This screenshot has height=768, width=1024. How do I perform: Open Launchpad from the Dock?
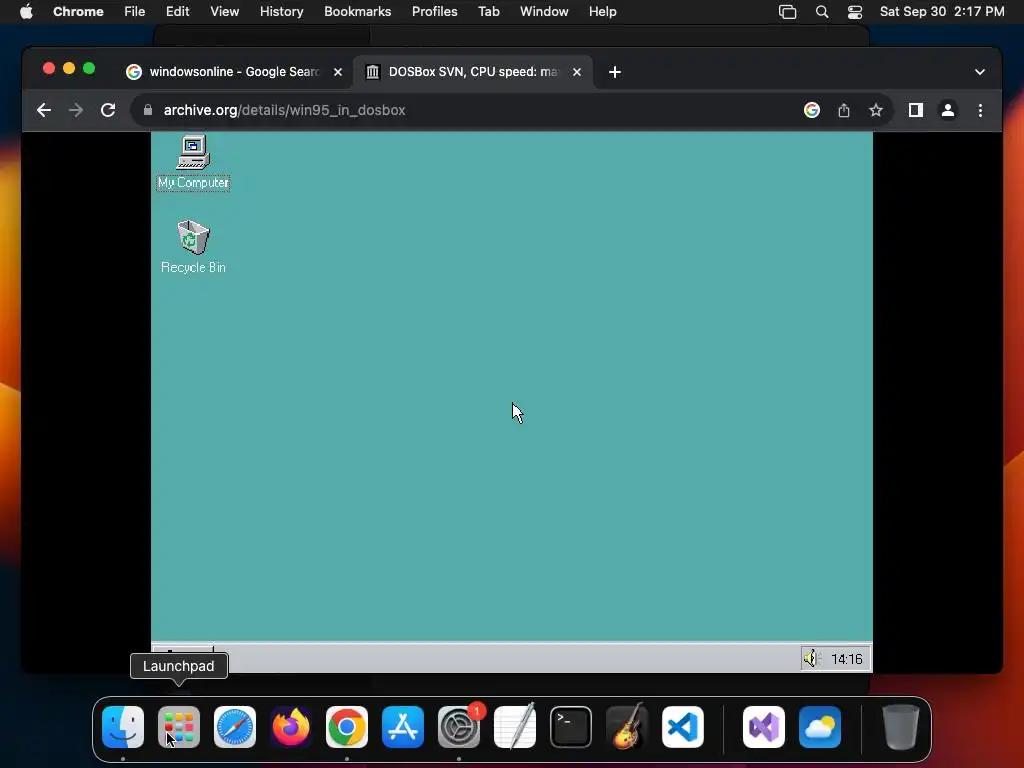pyautogui.click(x=179, y=727)
